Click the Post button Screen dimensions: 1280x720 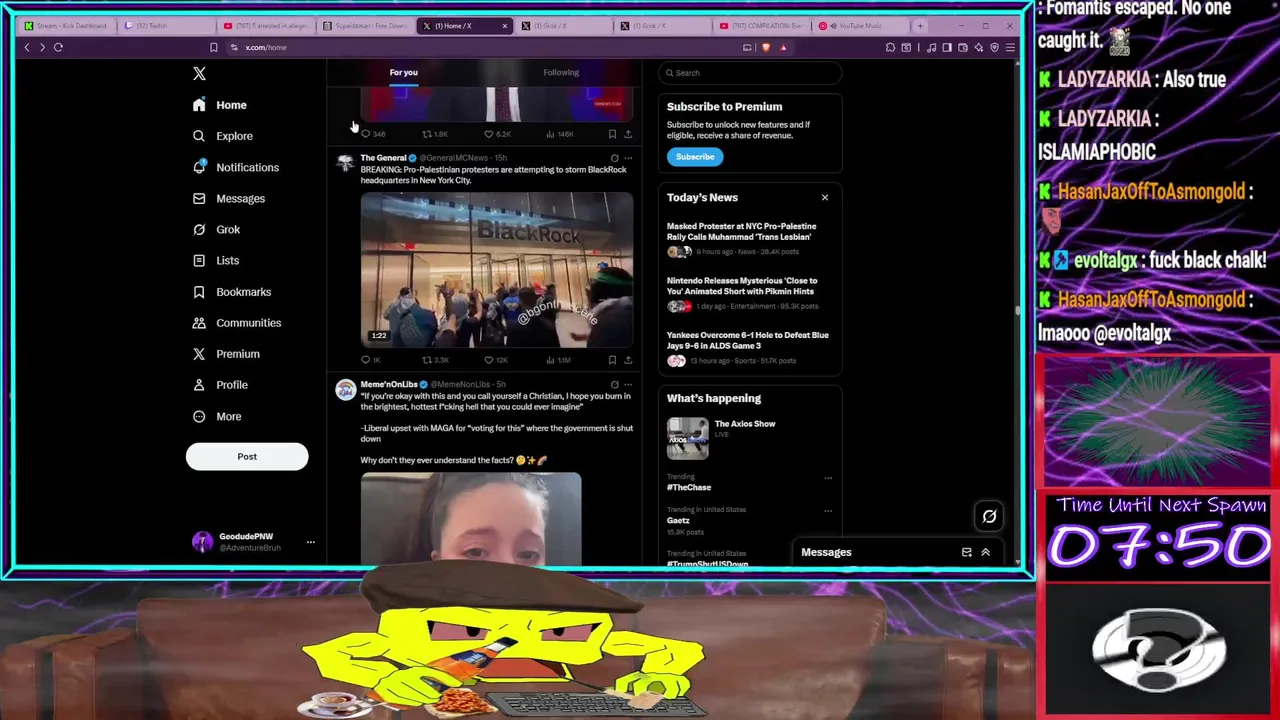(x=247, y=456)
